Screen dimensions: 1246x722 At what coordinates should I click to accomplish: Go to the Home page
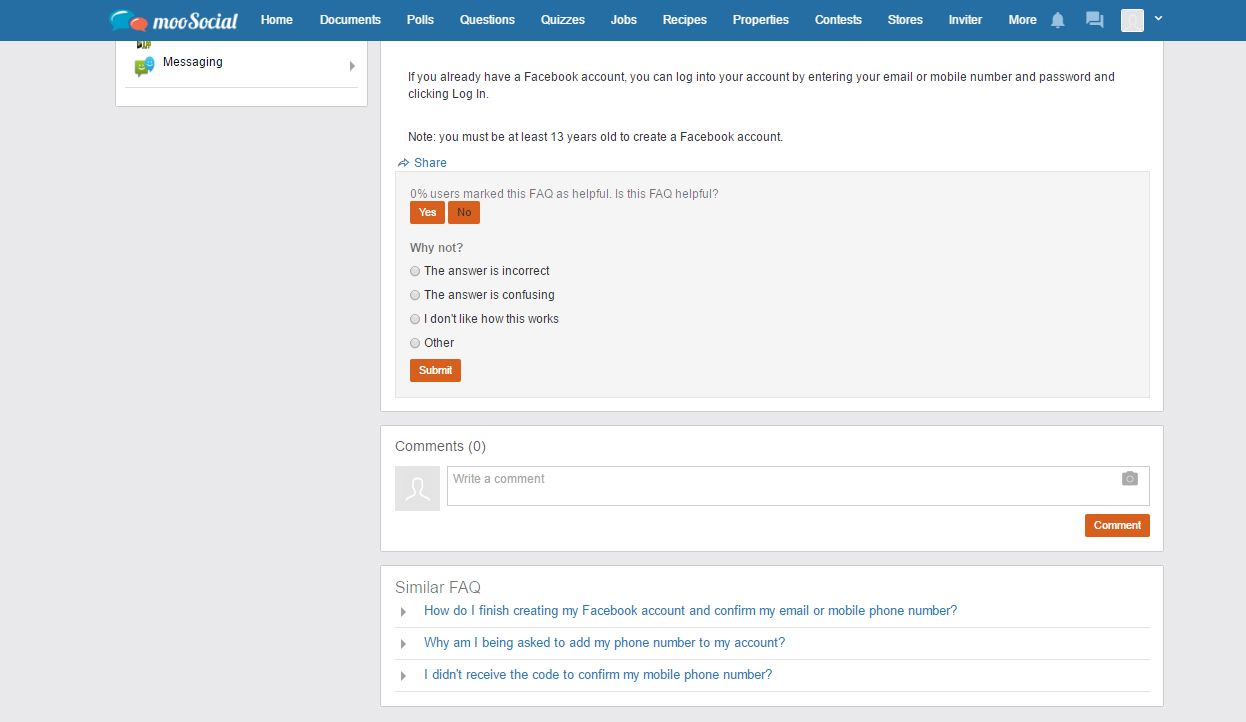click(277, 20)
